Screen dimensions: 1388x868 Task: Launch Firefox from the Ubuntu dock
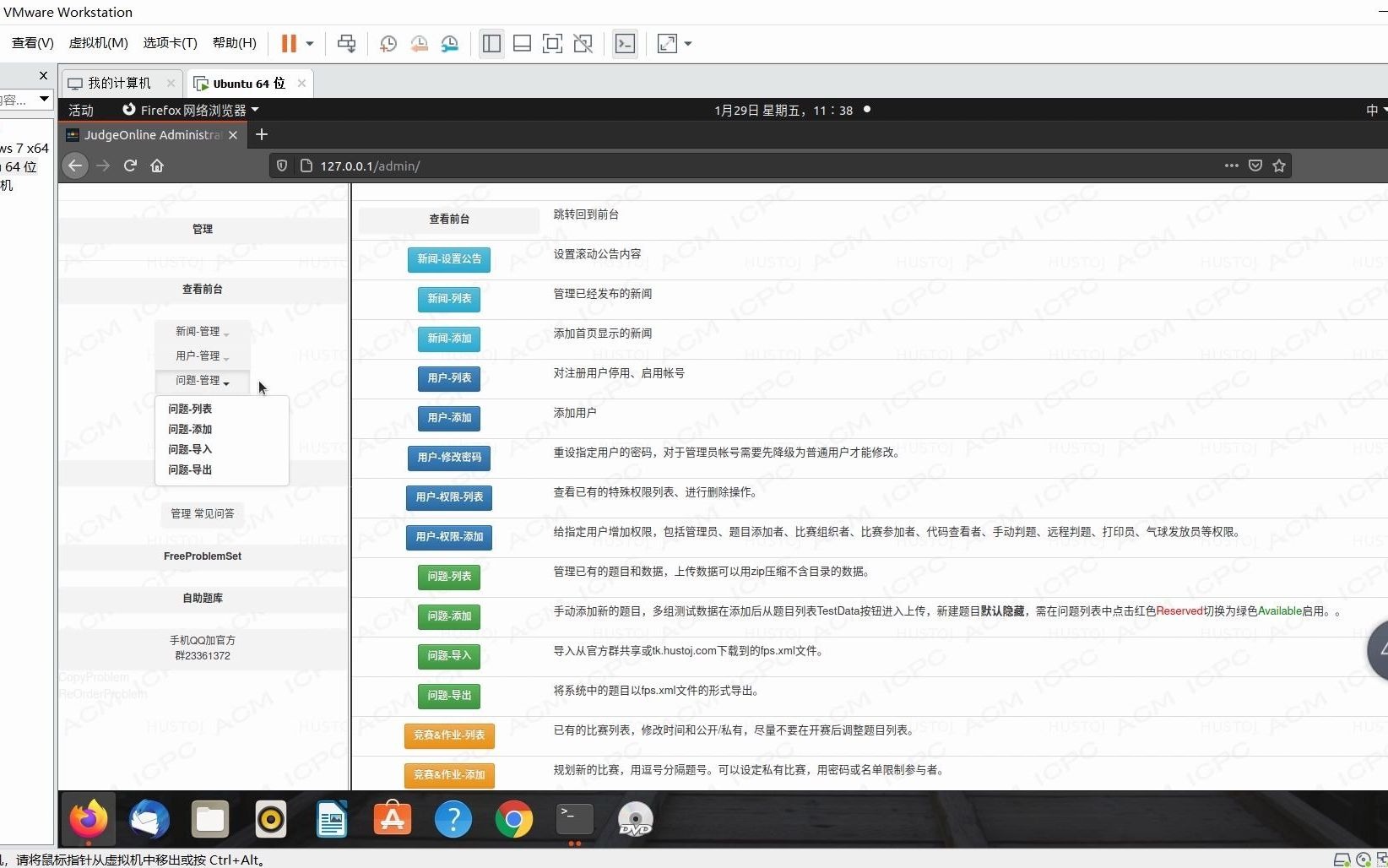tap(89, 819)
